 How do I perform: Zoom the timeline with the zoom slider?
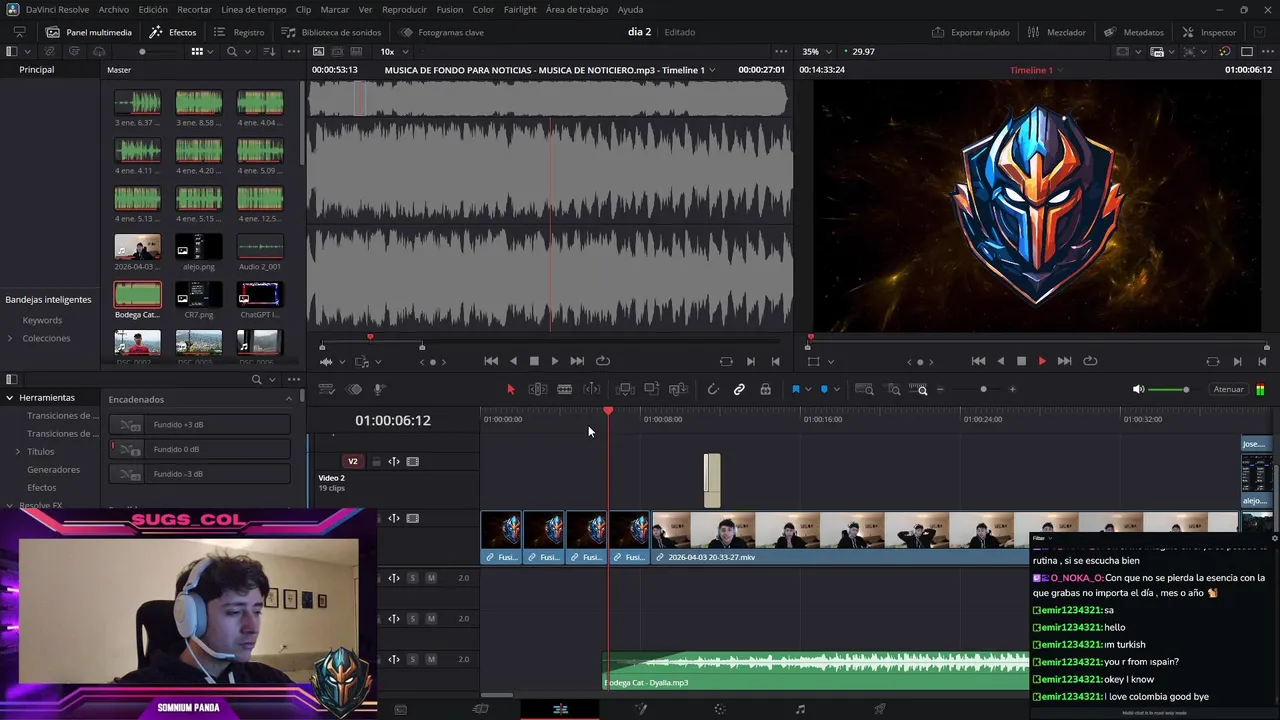coord(983,389)
